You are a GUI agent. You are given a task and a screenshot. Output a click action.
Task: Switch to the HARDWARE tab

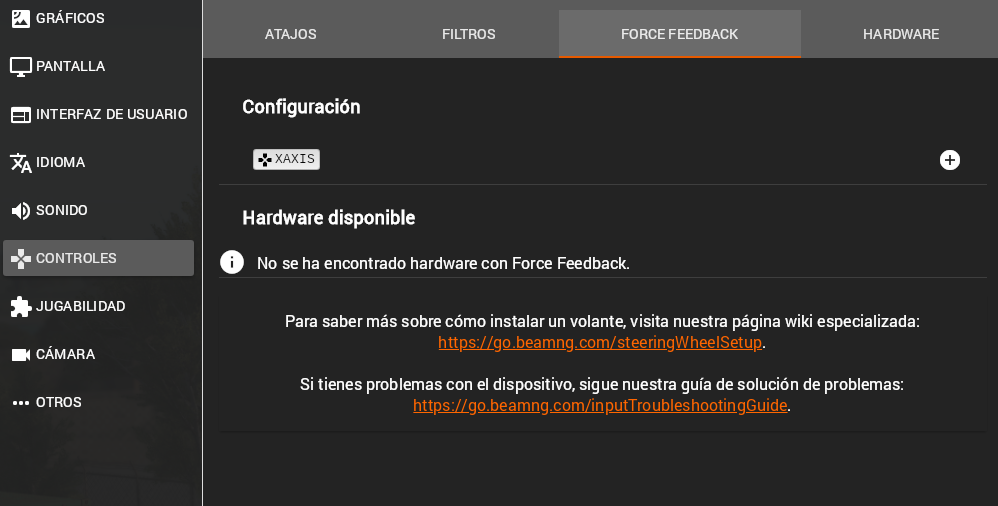click(901, 34)
